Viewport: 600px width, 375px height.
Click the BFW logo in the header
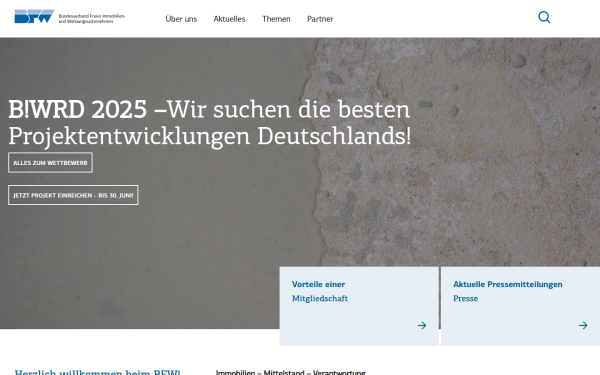click(x=34, y=16)
